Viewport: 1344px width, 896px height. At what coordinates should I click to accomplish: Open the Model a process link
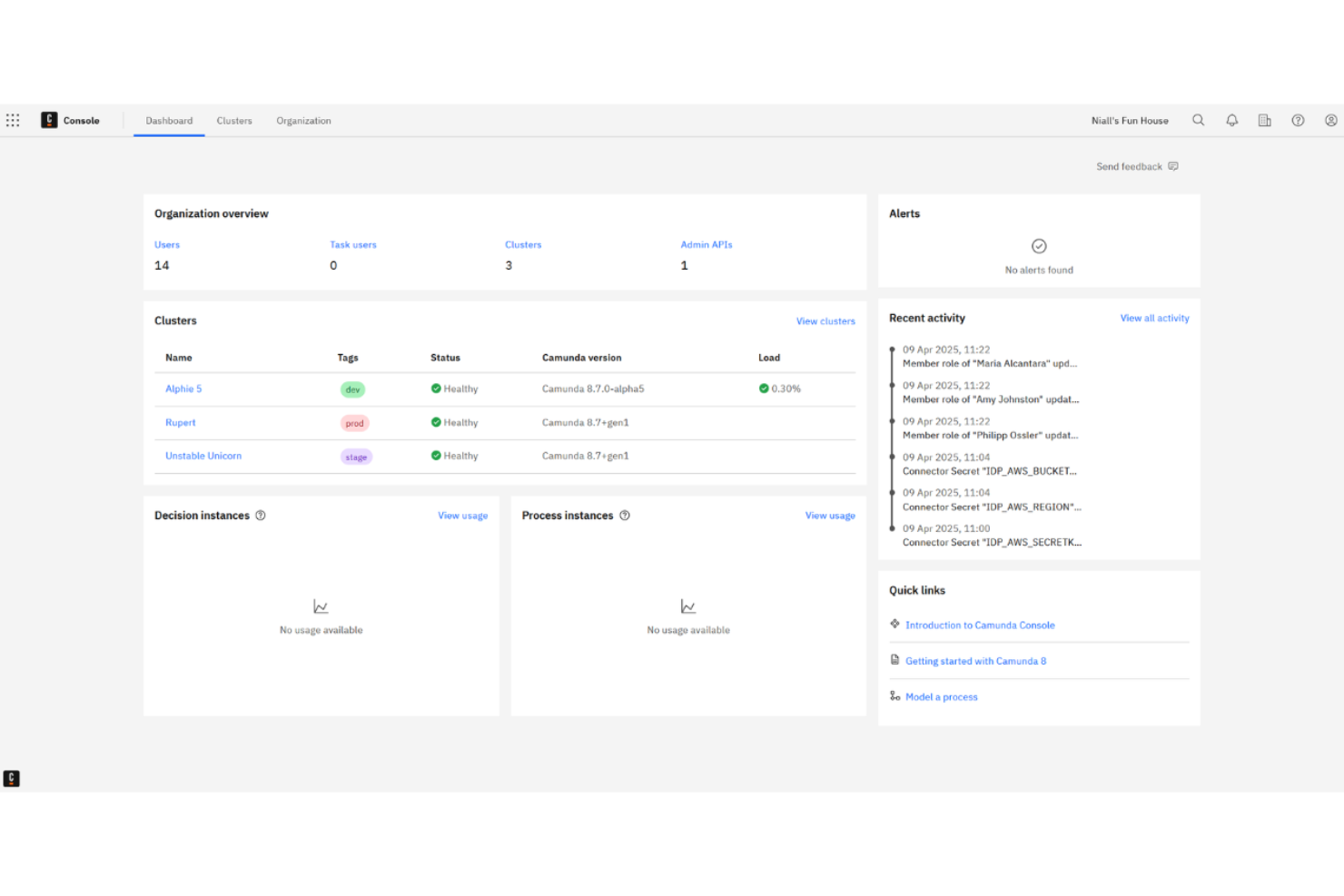pyautogui.click(x=942, y=697)
